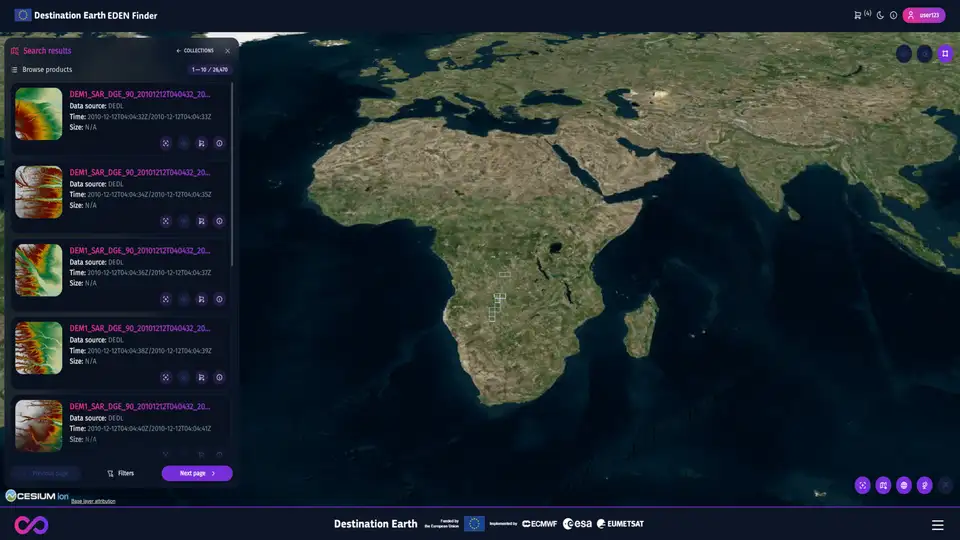Add the first product to cart
The width and height of the screenshot is (960, 540).
coord(201,143)
